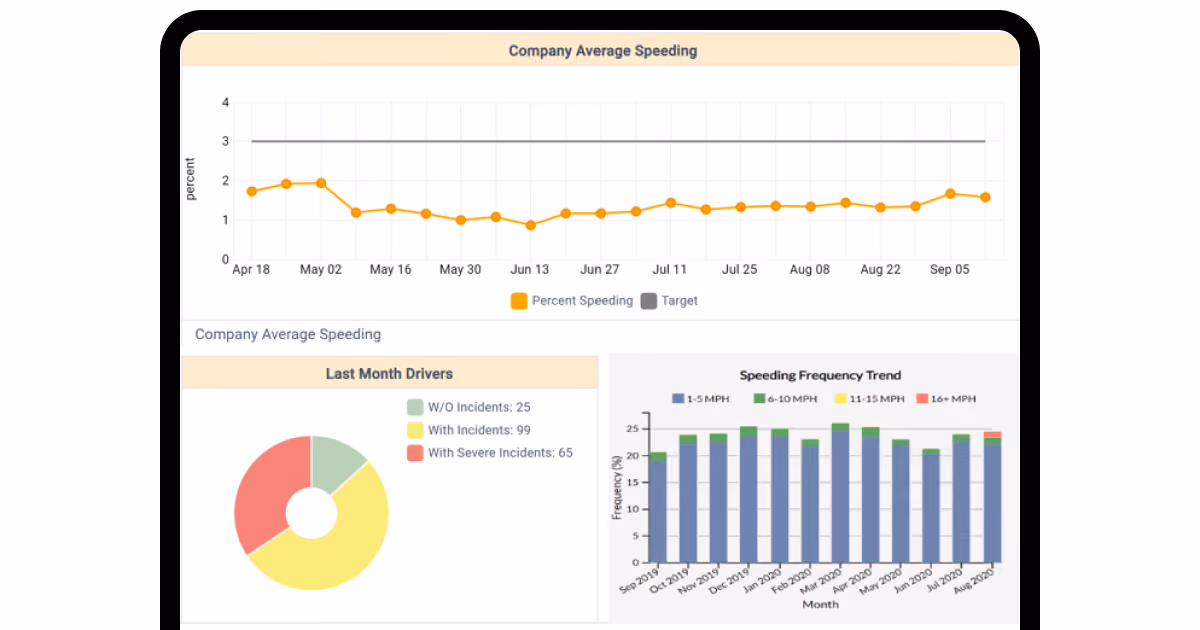The height and width of the screenshot is (630, 1200).
Task: Select the Sep 2019 bar
Action: [658, 507]
